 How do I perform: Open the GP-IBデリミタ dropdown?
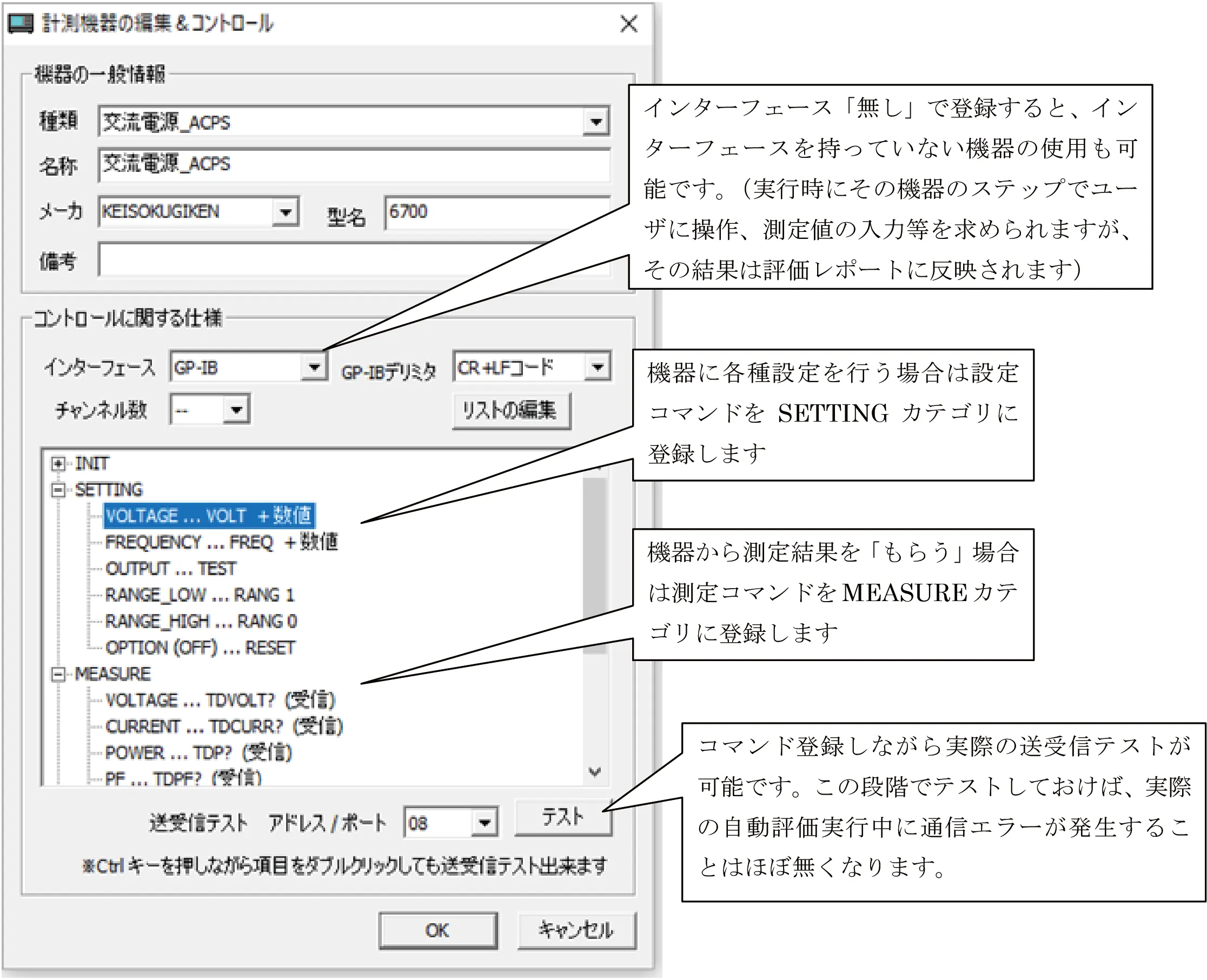click(598, 368)
